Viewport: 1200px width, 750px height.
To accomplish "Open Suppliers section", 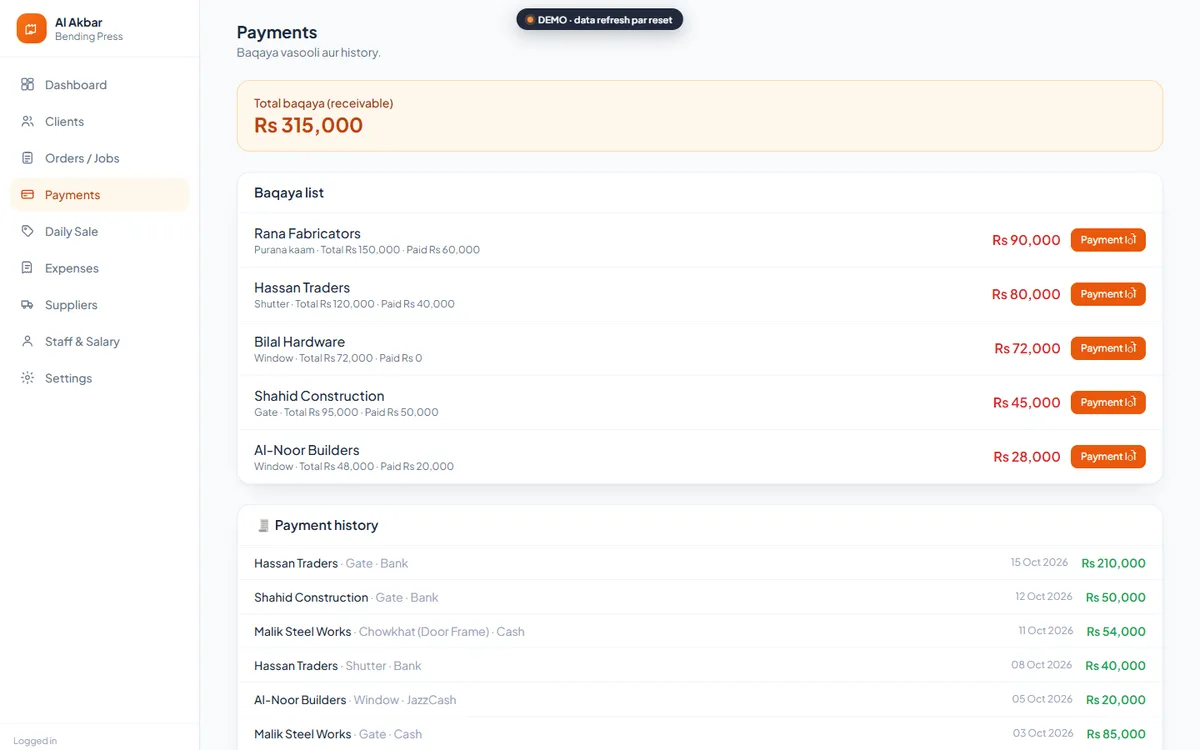I will [x=99, y=305].
